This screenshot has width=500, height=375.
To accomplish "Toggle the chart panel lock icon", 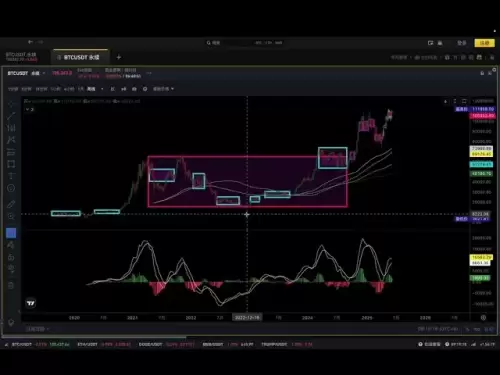I will (482, 73).
